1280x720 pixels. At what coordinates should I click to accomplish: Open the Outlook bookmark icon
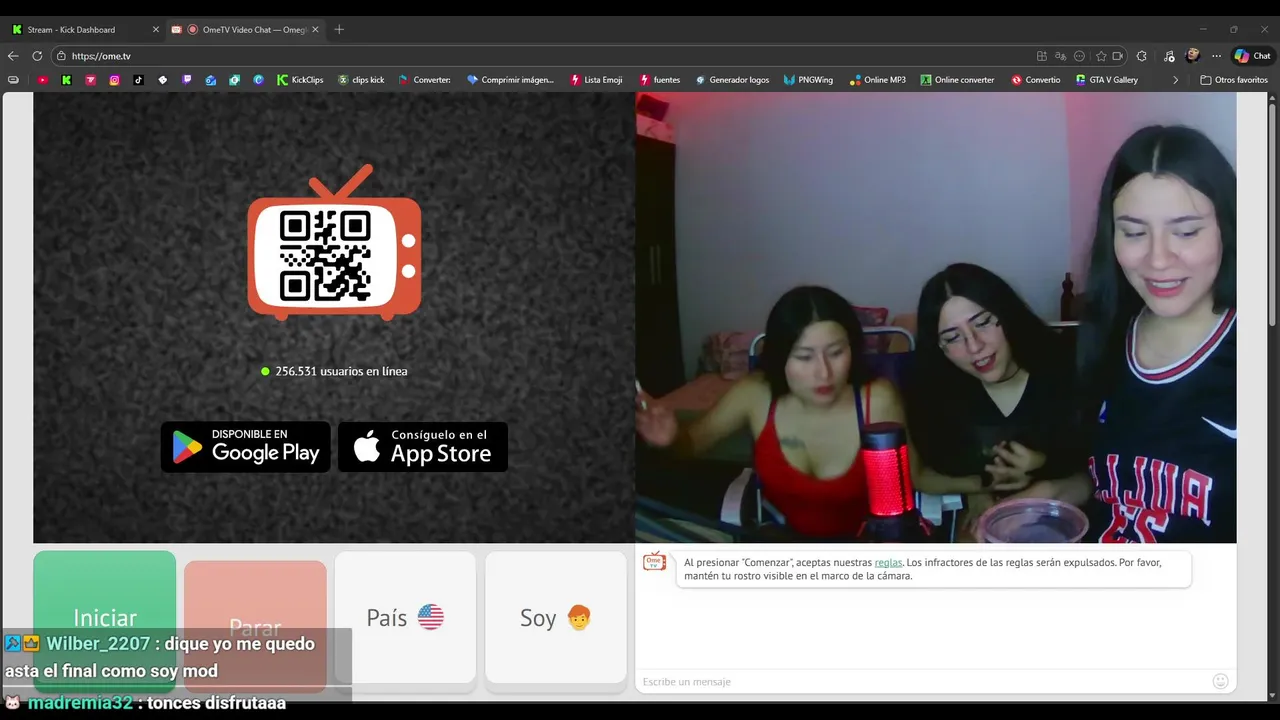(210, 80)
